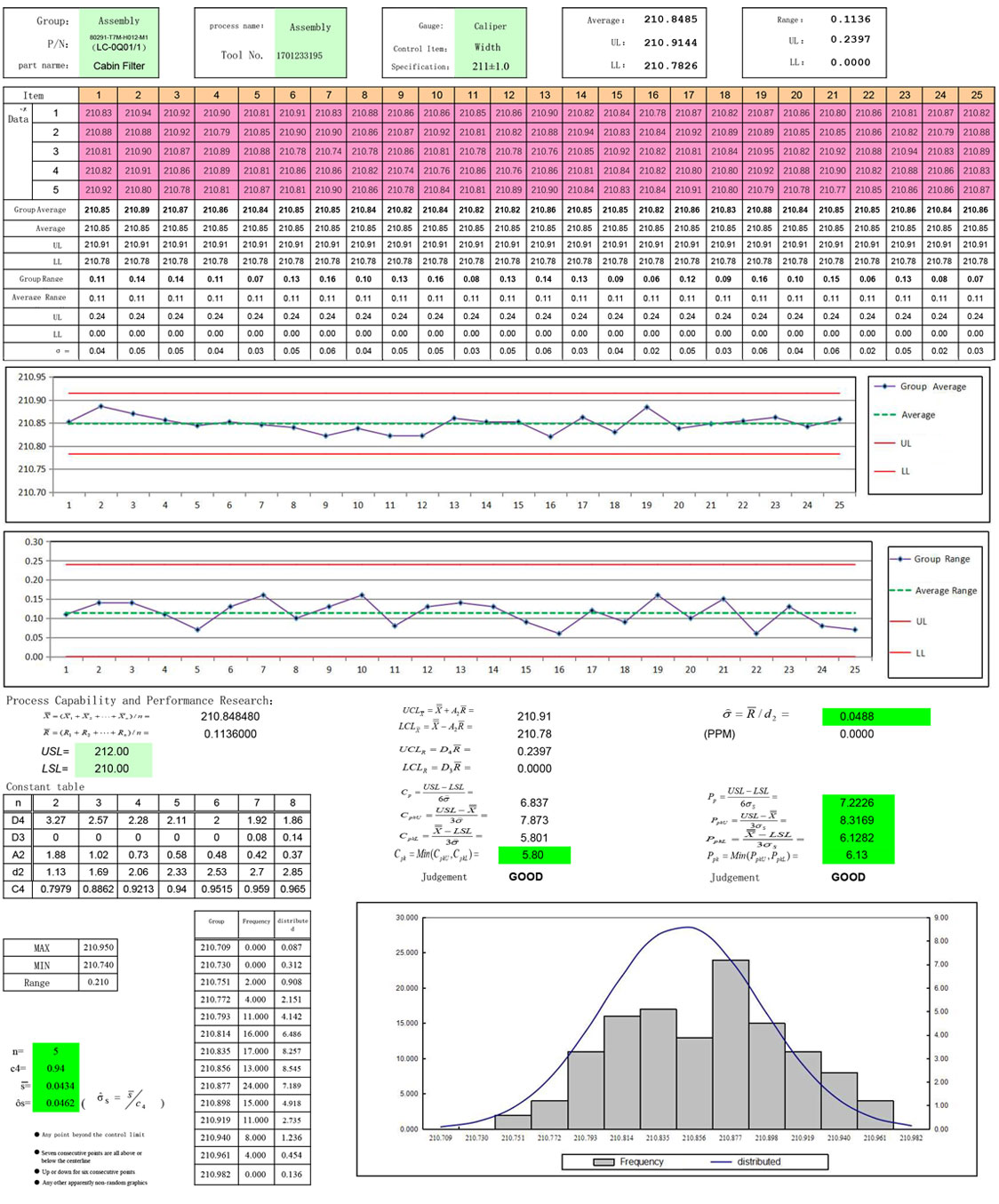
Task: Click the "Process Capability and Performance Research:" heading
Action: (x=140, y=700)
